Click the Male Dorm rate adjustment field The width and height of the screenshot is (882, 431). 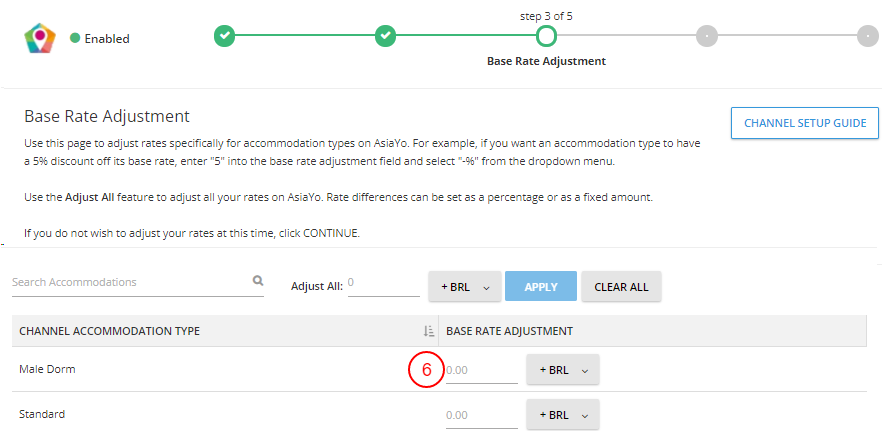coord(481,371)
